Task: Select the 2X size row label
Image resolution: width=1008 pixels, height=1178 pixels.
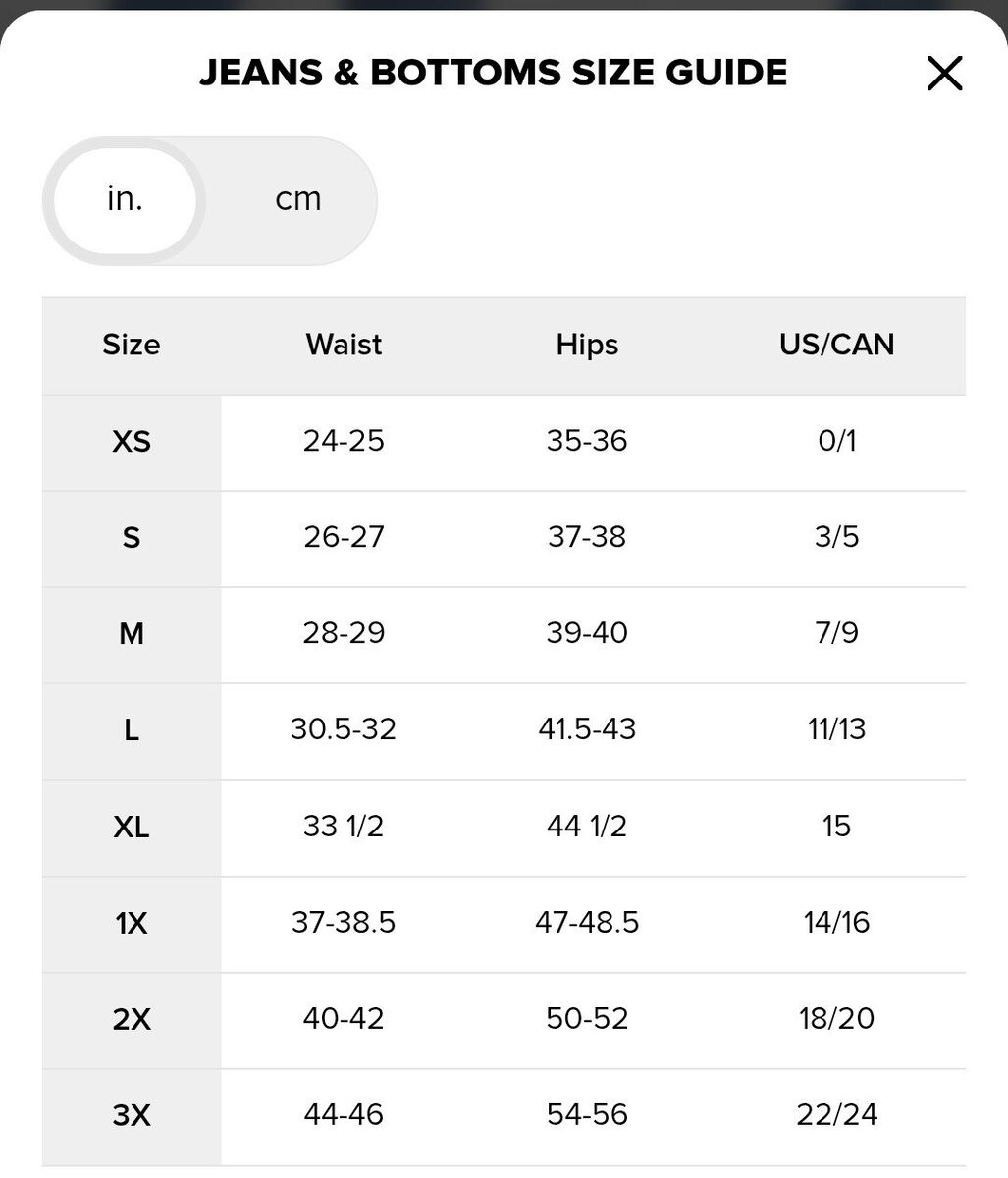Action: pos(132,1019)
